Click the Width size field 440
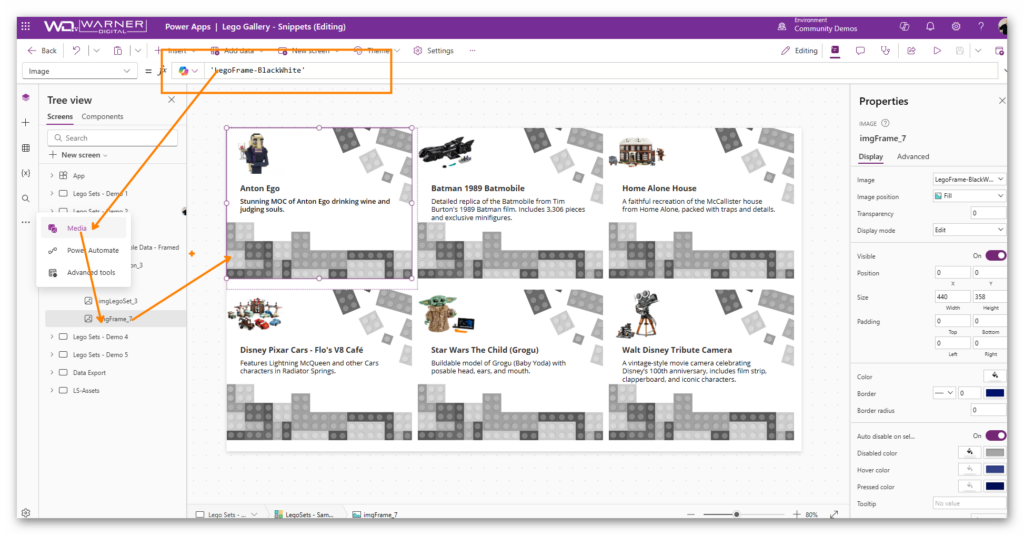 click(x=952, y=297)
